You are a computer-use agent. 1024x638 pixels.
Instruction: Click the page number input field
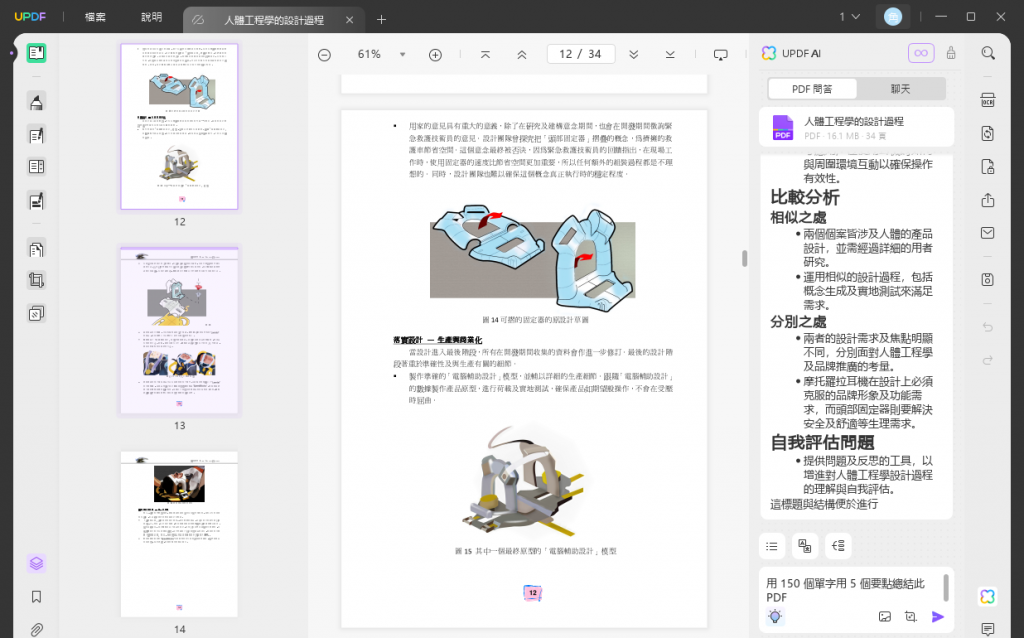[581, 54]
